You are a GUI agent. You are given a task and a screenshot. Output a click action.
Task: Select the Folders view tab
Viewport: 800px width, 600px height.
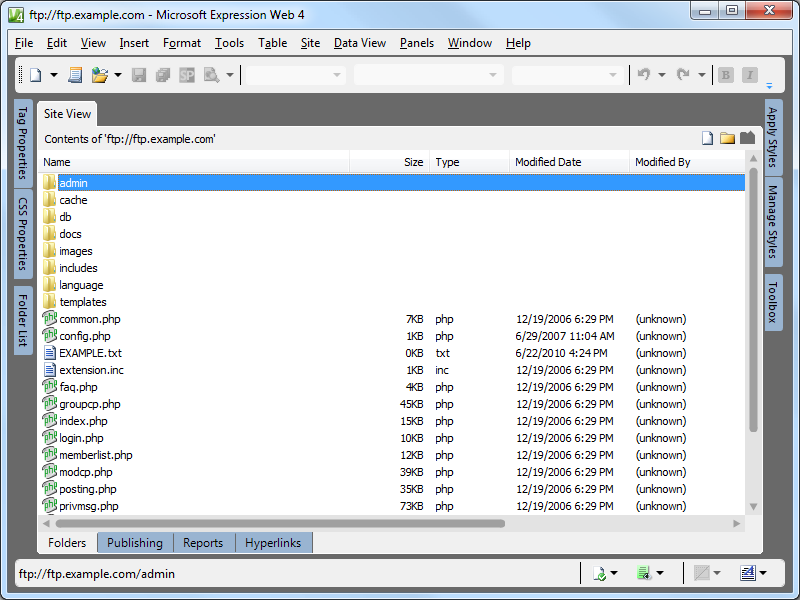pyautogui.click(x=67, y=542)
